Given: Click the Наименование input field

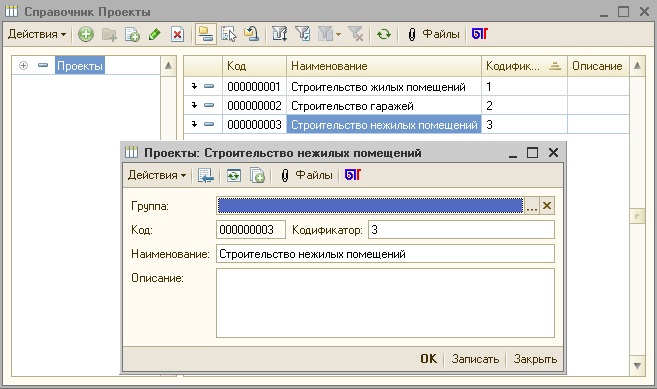Looking at the screenshot, I should pyautogui.click(x=385, y=254).
